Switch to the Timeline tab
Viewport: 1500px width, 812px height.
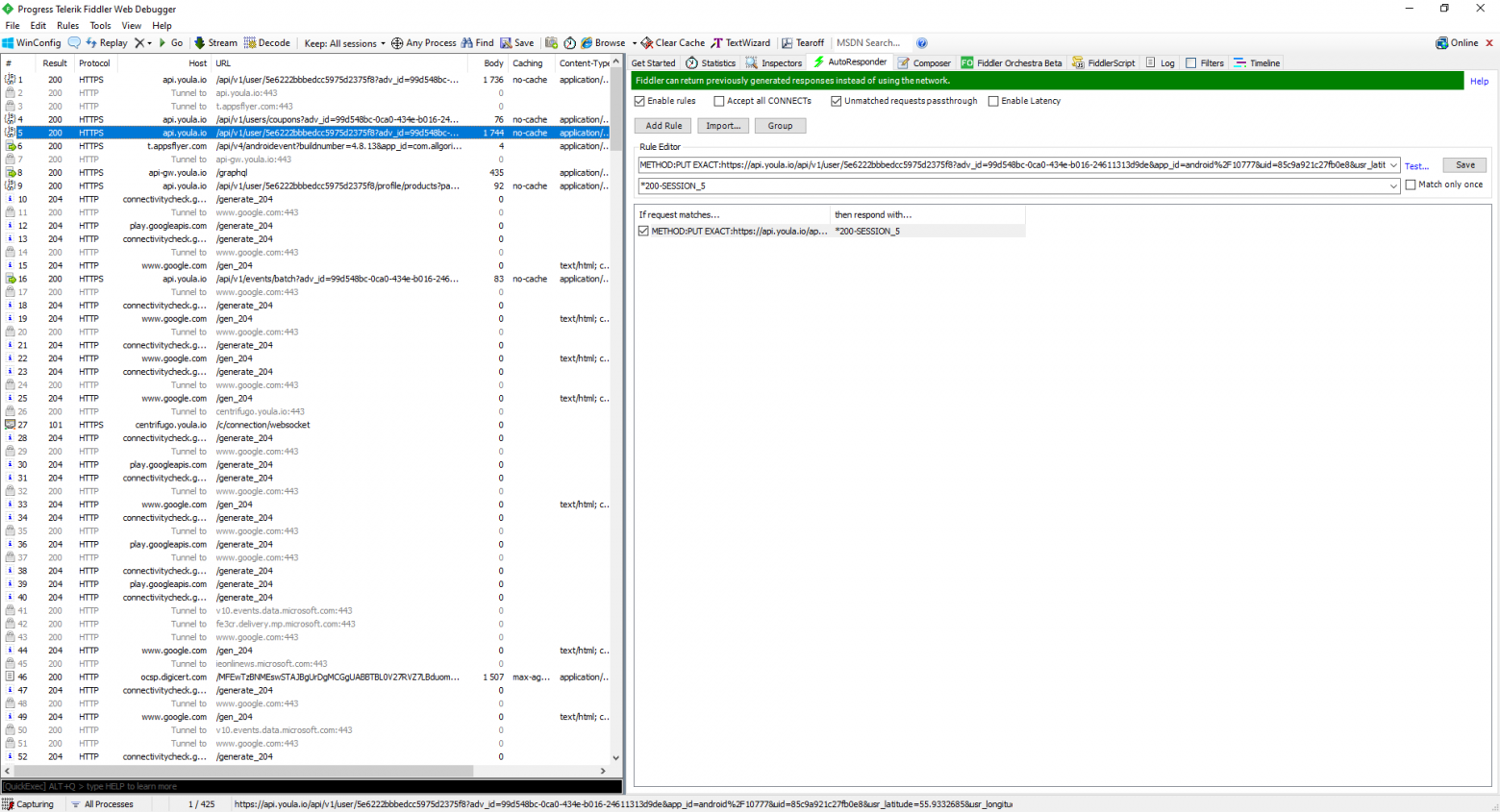point(1257,63)
